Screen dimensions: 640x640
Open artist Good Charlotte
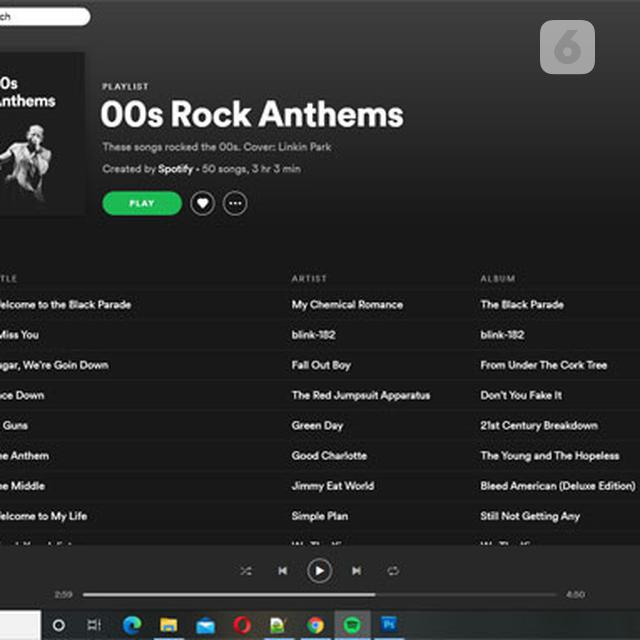(329, 456)
